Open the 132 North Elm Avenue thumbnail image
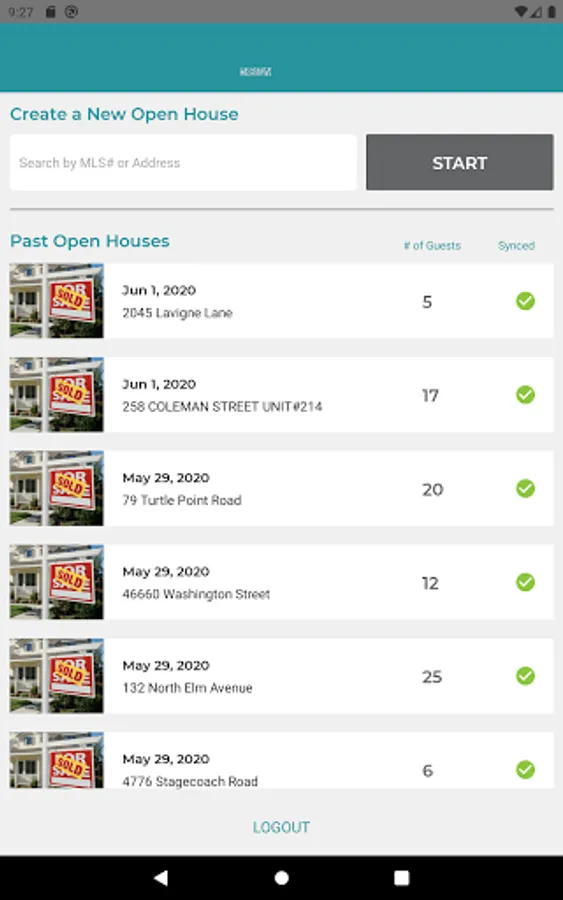 tap(56, 676)
